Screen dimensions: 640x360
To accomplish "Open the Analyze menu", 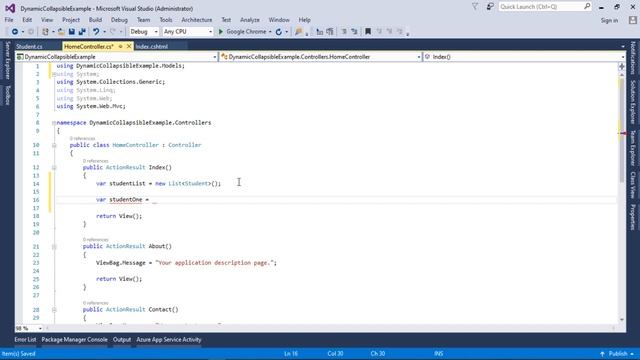I will point(250,20).
